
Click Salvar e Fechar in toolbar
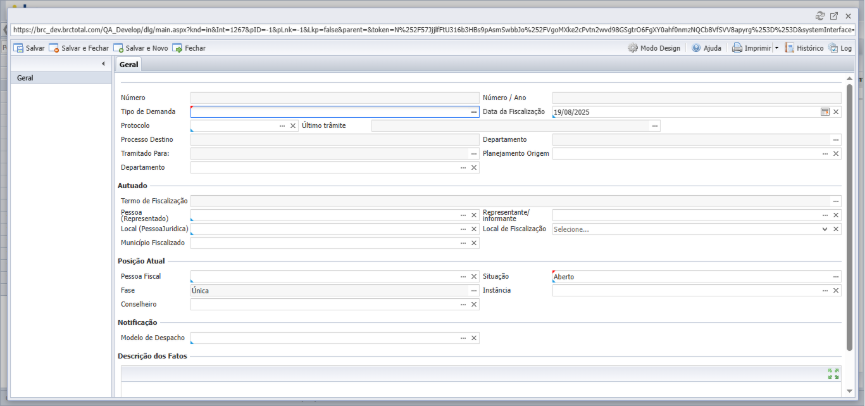pyautogui.click(x=79, y=49)
